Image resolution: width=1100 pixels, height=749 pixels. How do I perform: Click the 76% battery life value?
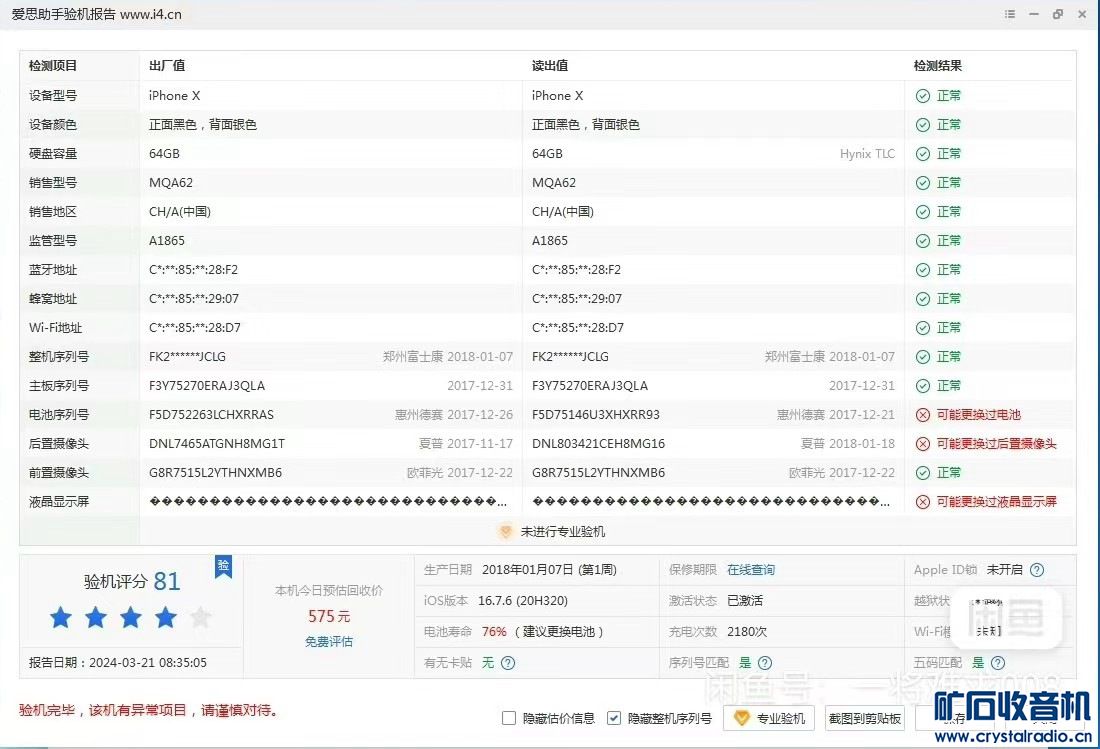coord(494,632)
